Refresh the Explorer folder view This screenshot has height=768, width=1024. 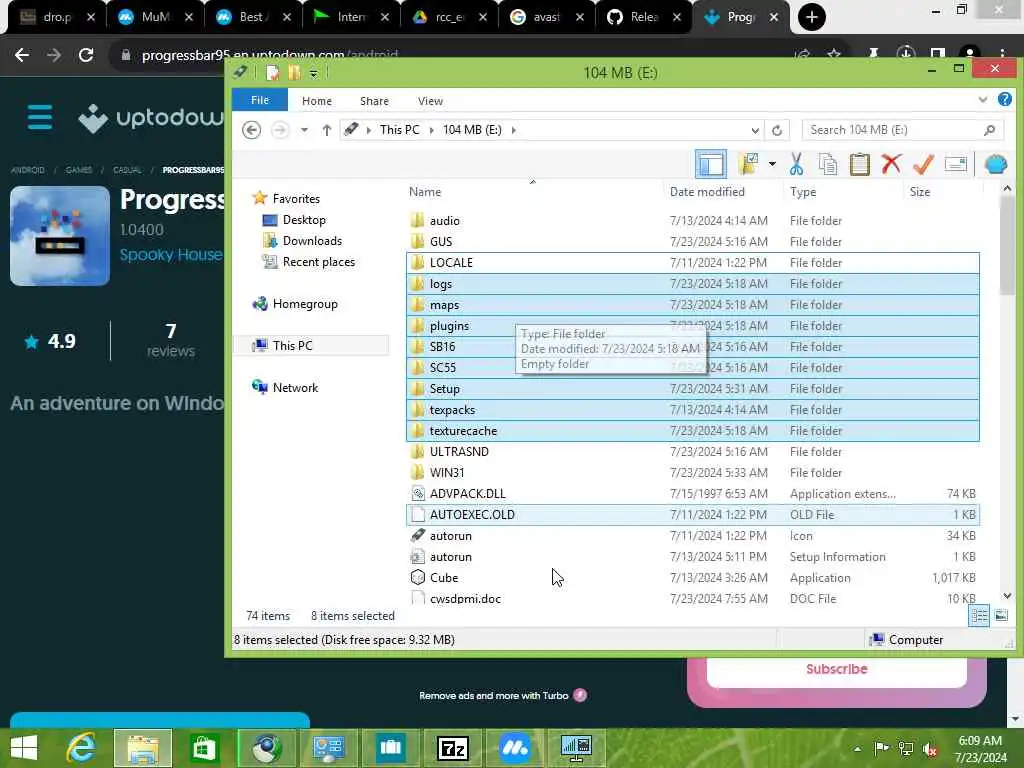pyautogui.click(x=776, y=130)
